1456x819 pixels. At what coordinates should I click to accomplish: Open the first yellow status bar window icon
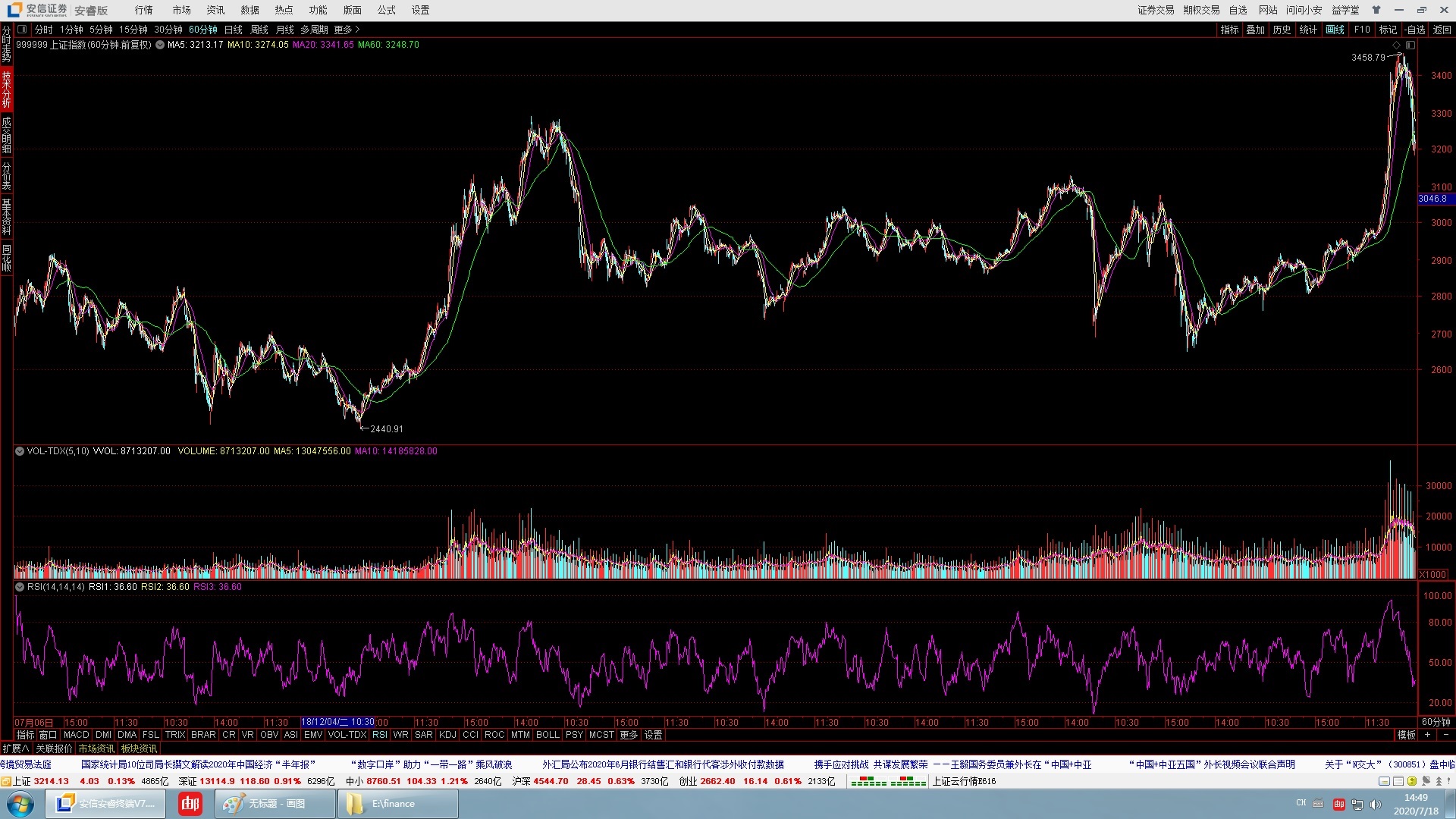pyautogui.click(x=1385, y=781)
